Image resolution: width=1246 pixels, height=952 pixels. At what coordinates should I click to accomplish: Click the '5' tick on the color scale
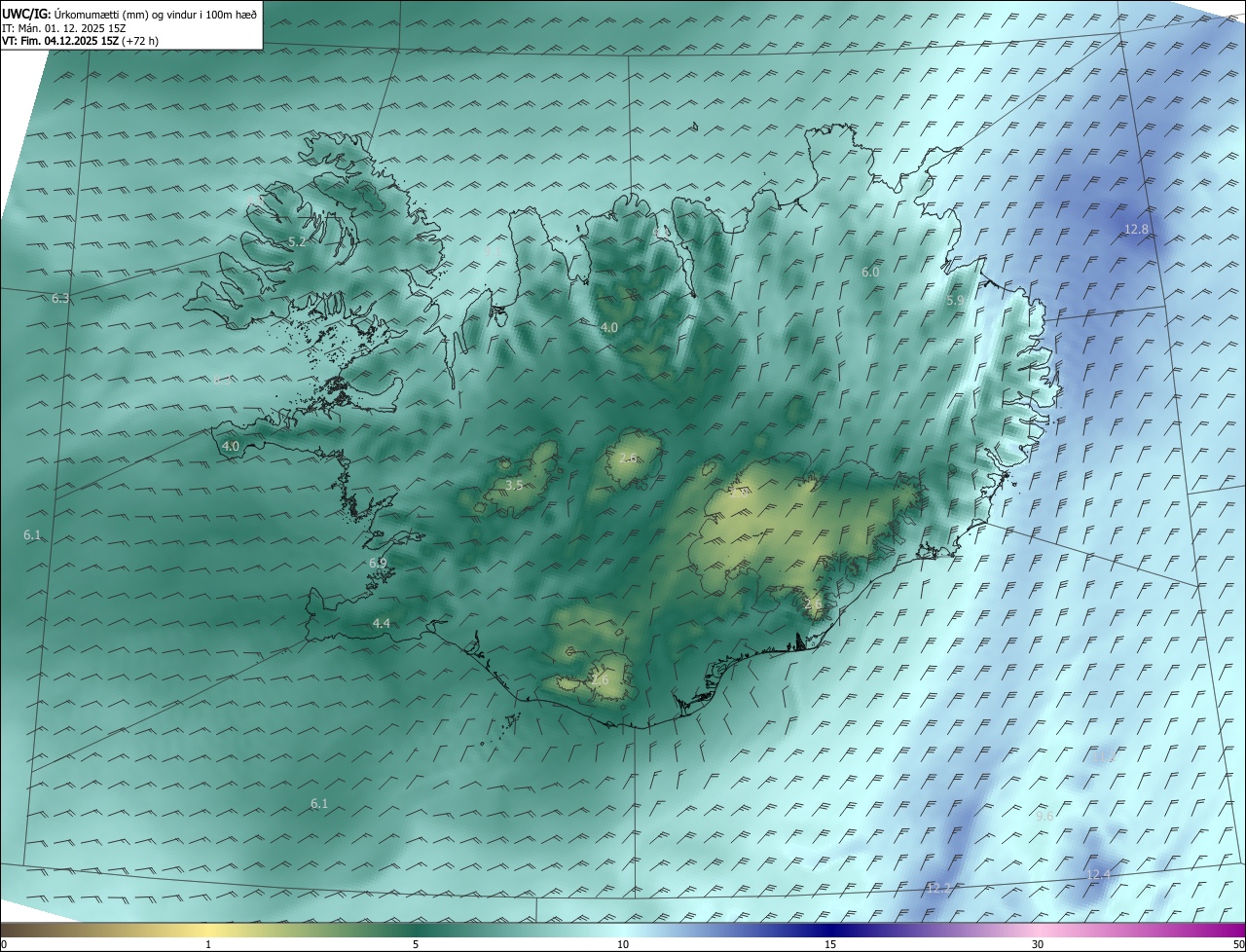pyautogui.click(x=416, y=944)
